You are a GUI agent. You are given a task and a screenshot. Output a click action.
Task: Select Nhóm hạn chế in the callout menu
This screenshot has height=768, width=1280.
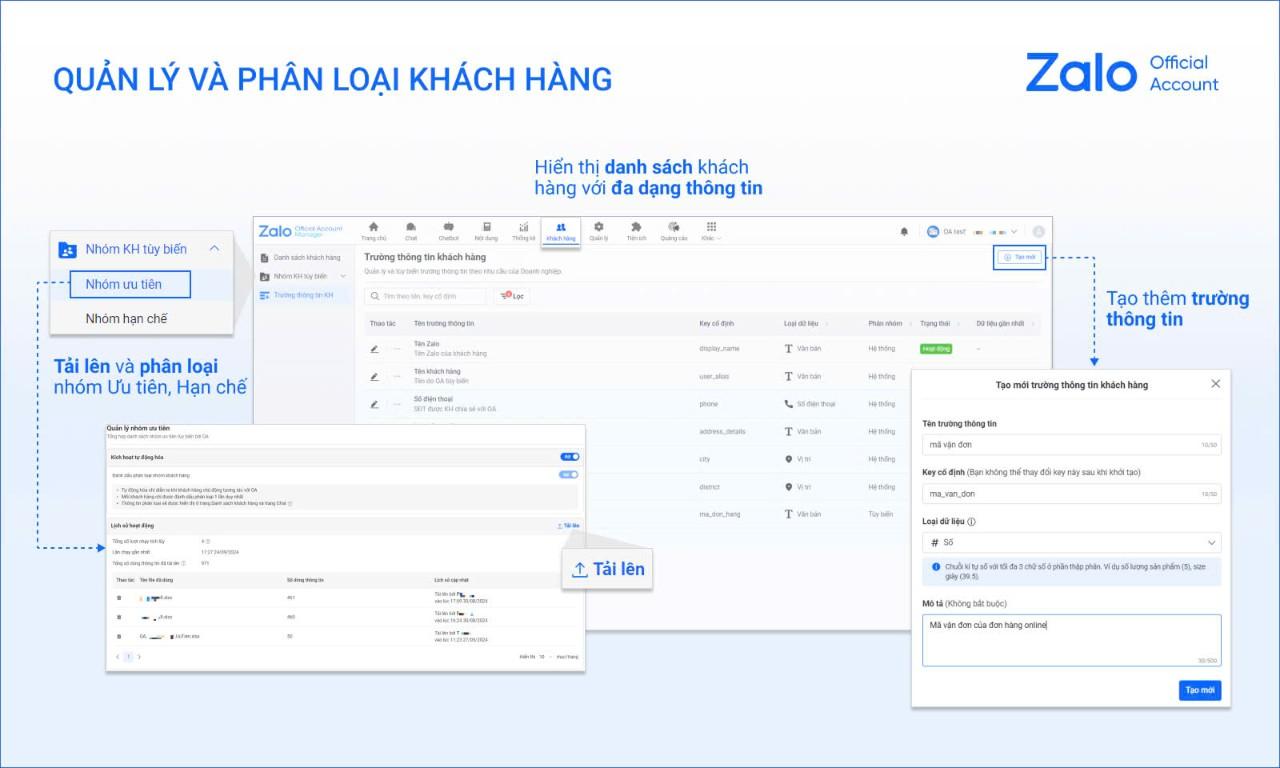click(x=126, y=318)
